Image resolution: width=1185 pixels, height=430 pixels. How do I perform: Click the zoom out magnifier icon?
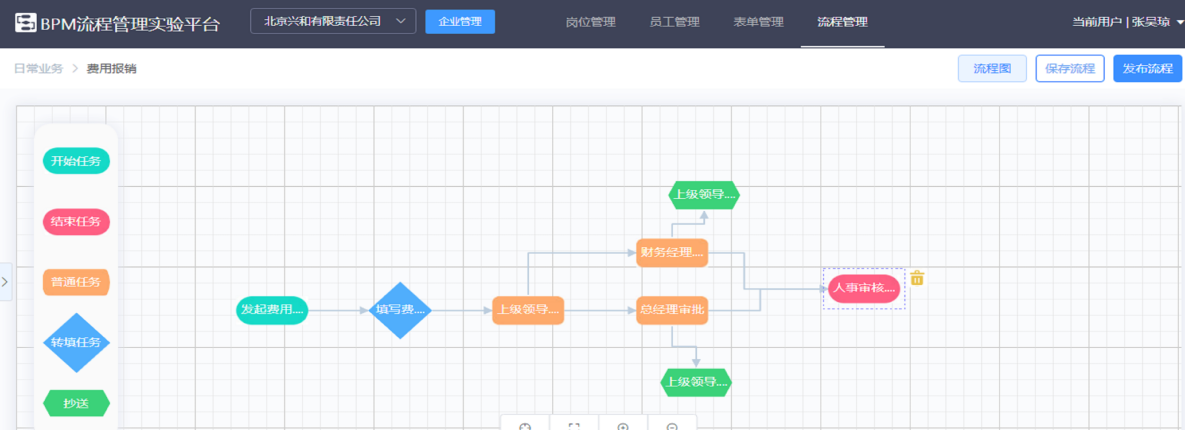click(672, 426)
